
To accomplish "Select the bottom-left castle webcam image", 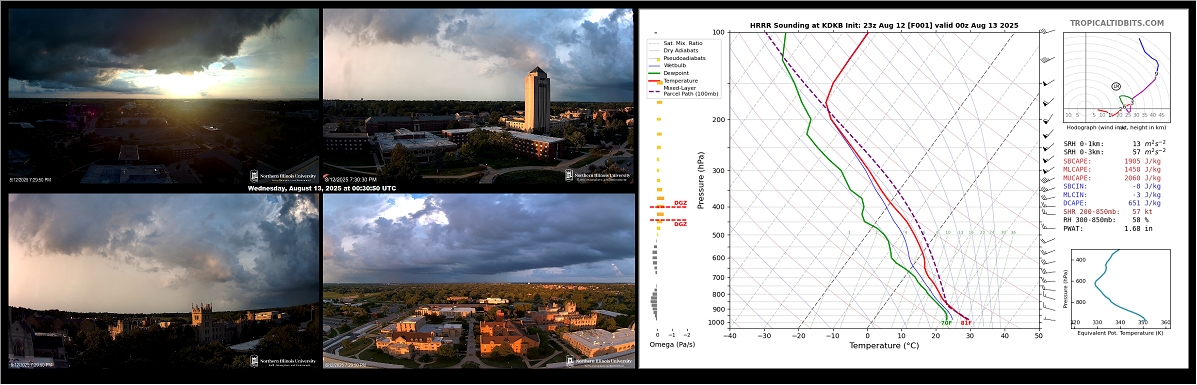I will tap(163, 280).
